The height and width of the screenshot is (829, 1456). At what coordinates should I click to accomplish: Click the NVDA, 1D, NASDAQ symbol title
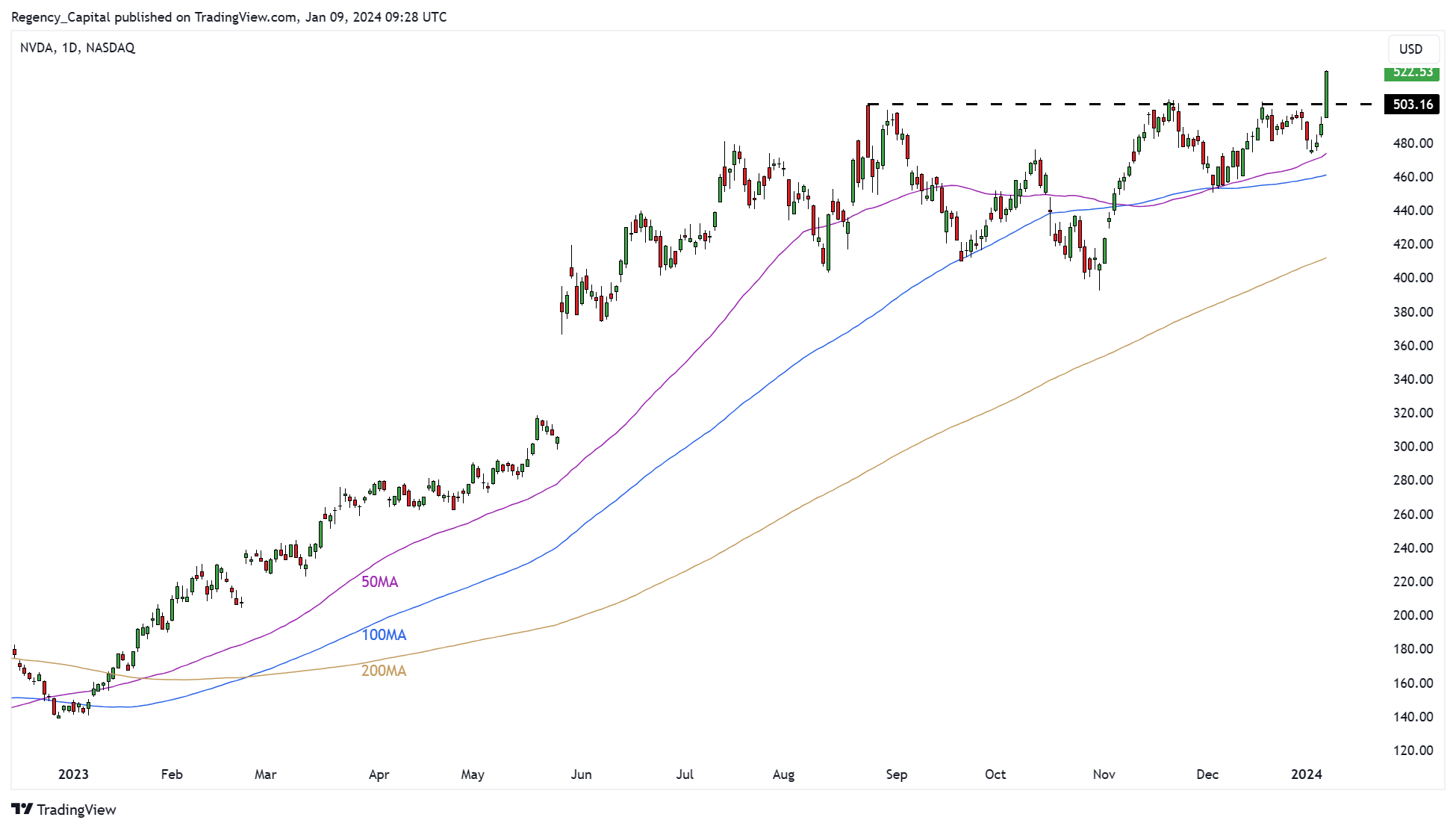[78, 48]
